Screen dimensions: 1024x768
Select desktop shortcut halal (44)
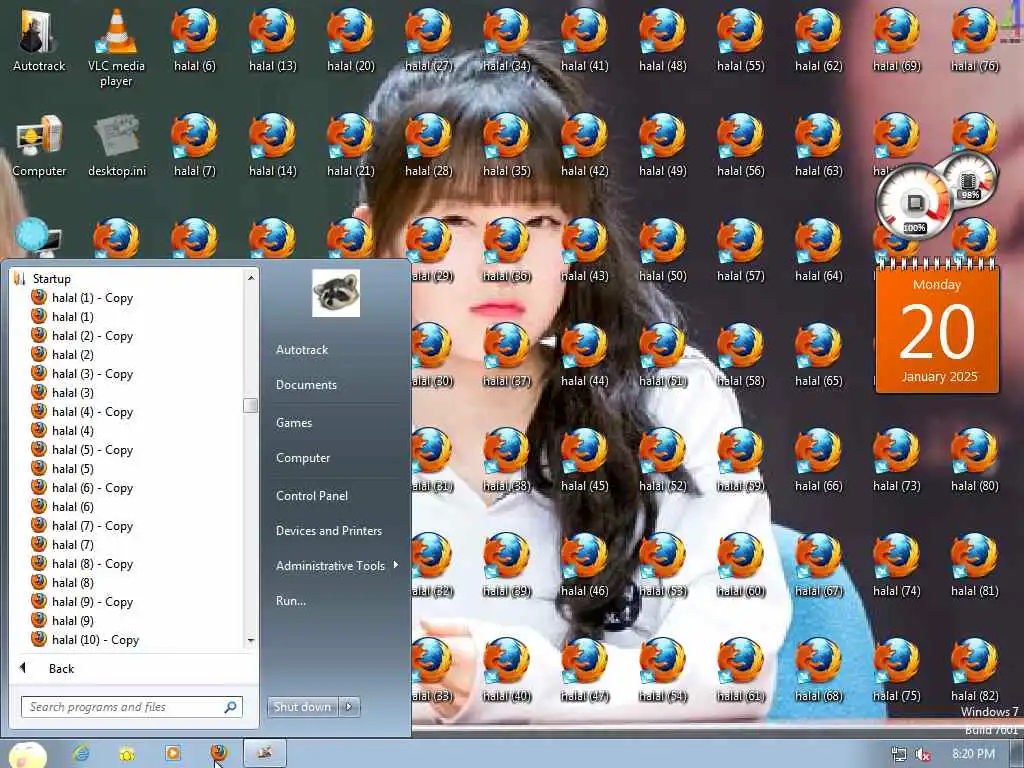tap(584, 355)
